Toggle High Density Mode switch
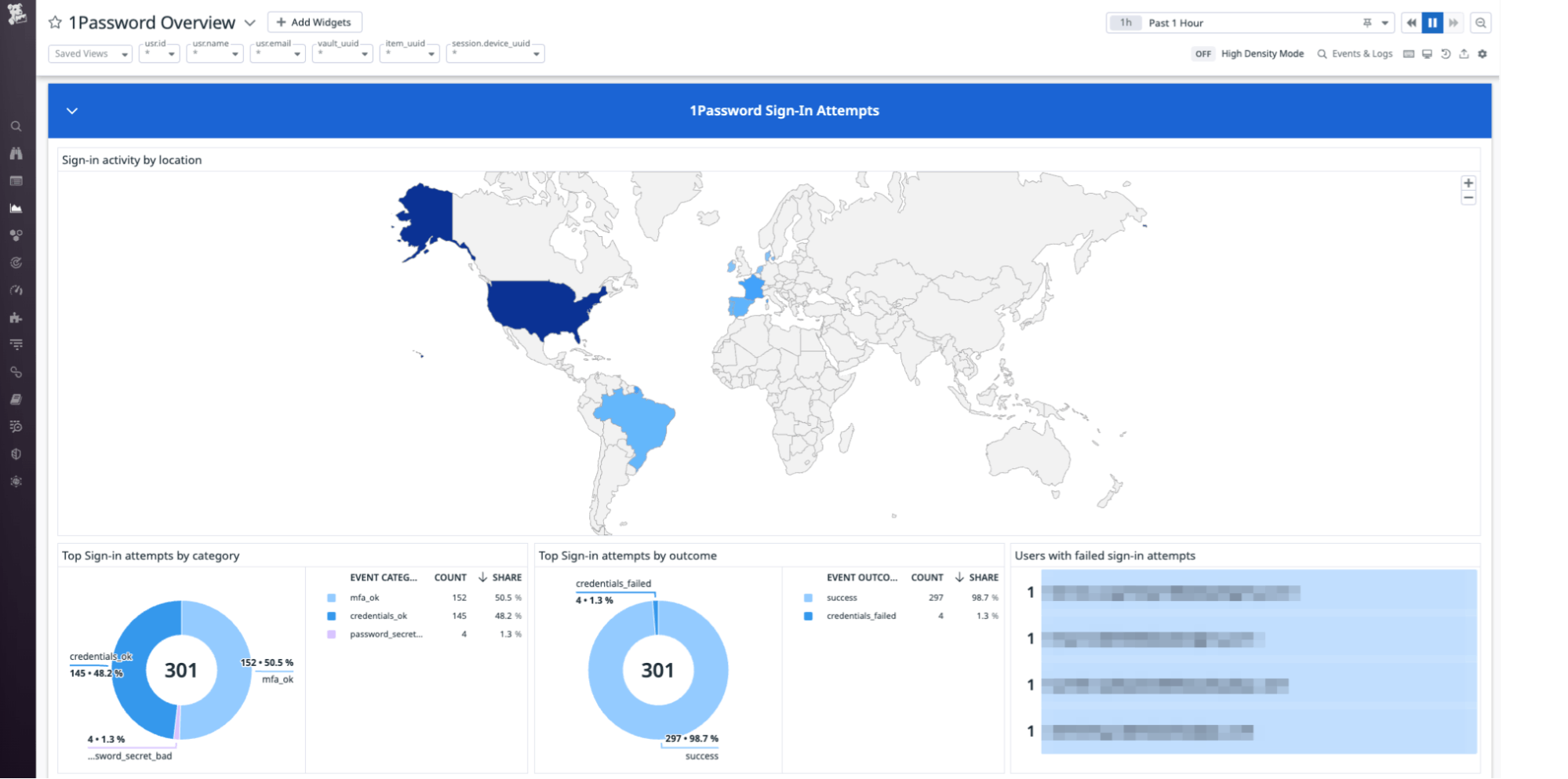This screenshot has width=1568, height=779. [x=1202, y=54]
